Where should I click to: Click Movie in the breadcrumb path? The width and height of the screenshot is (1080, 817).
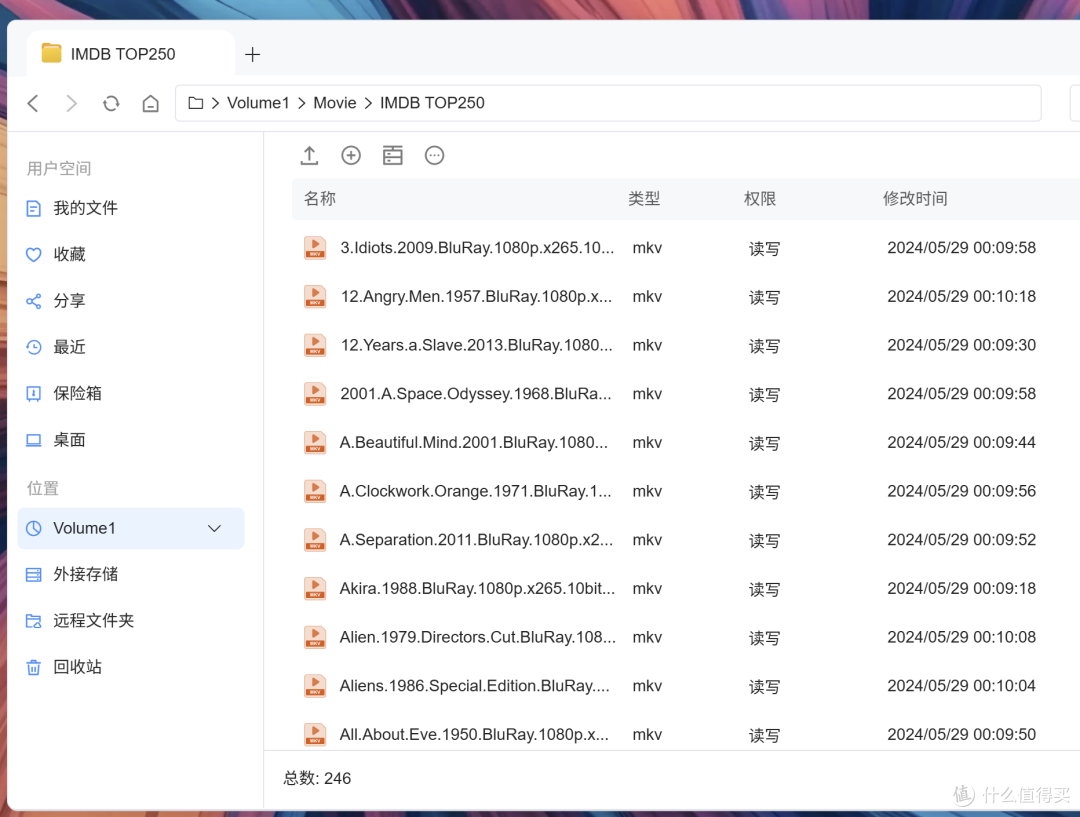[335, 103]
